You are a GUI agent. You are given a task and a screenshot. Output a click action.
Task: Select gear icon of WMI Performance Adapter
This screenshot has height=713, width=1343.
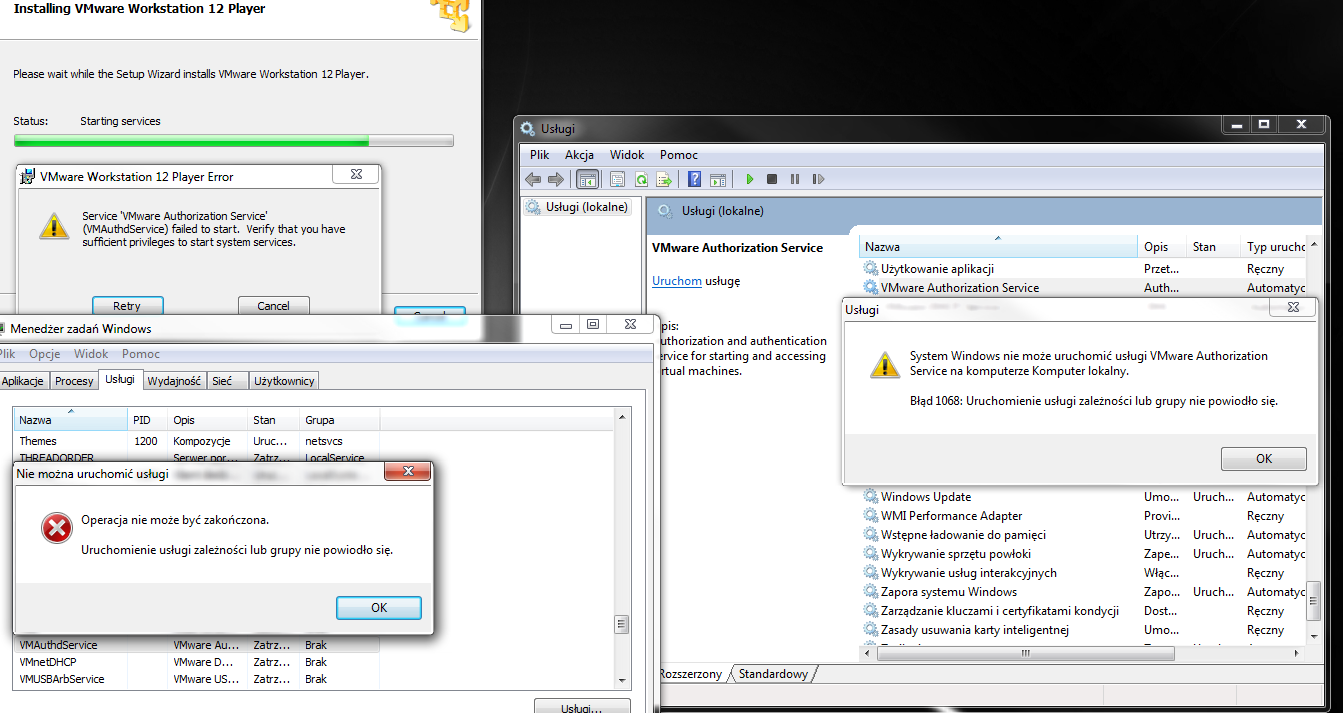tap(870, 516)
